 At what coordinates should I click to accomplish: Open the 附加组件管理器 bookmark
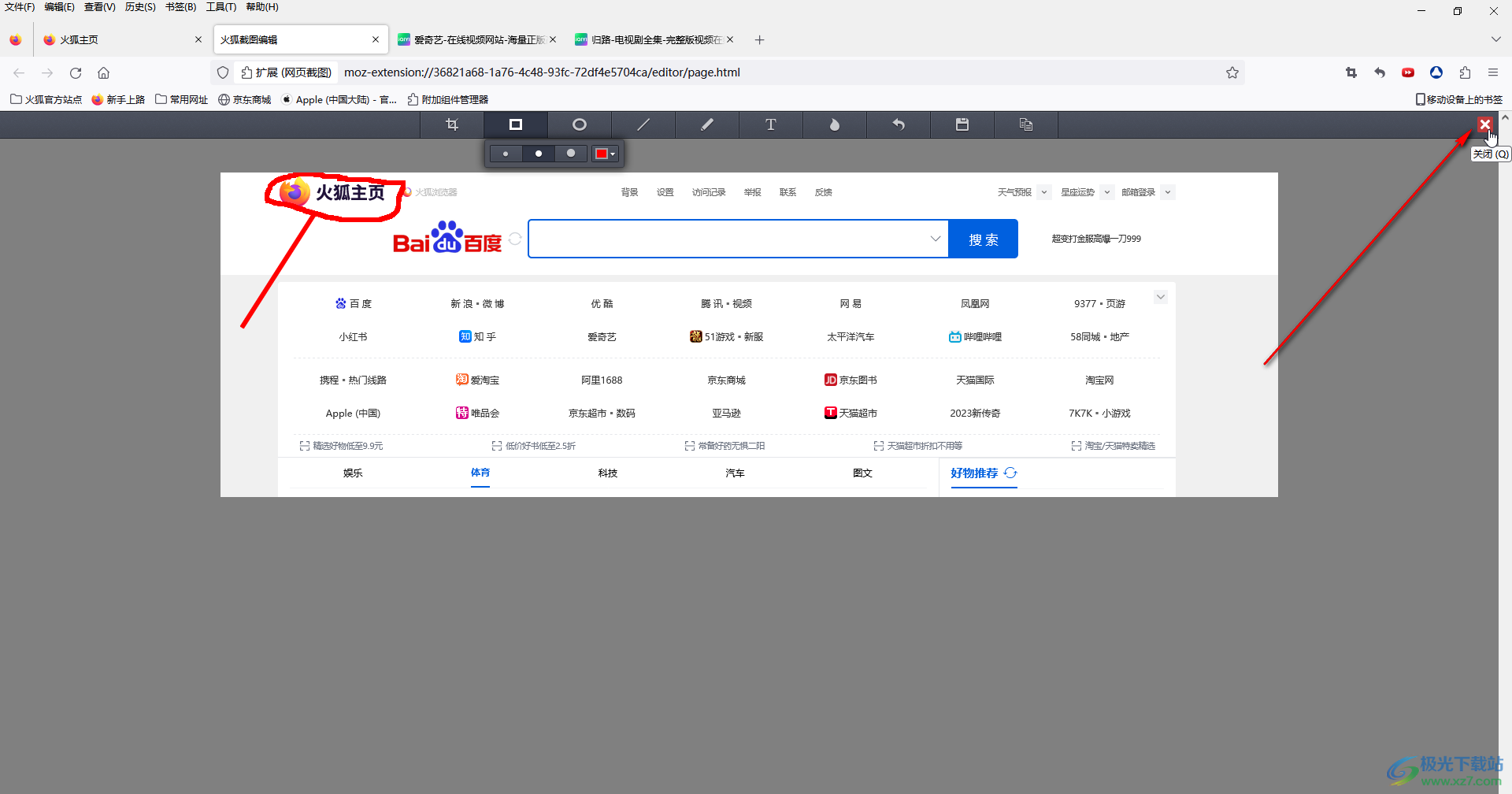click(x=448, y=99)
